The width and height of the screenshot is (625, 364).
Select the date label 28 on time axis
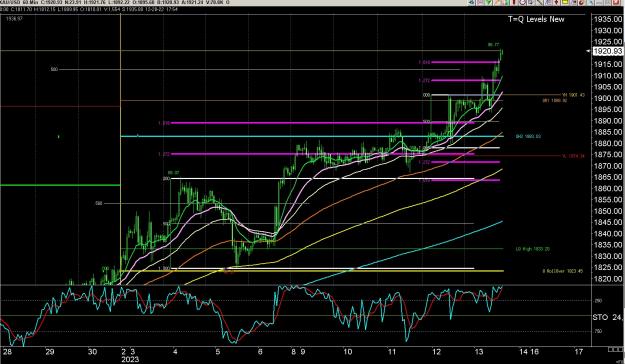tap(7, 352)
